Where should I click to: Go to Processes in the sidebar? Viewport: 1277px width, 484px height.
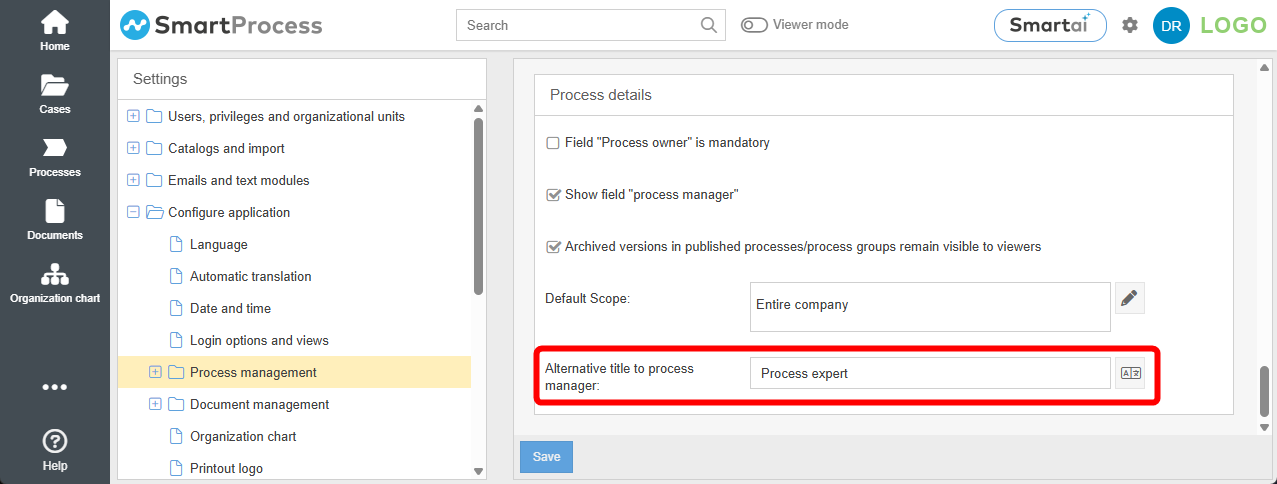click(x=55, y=157)
